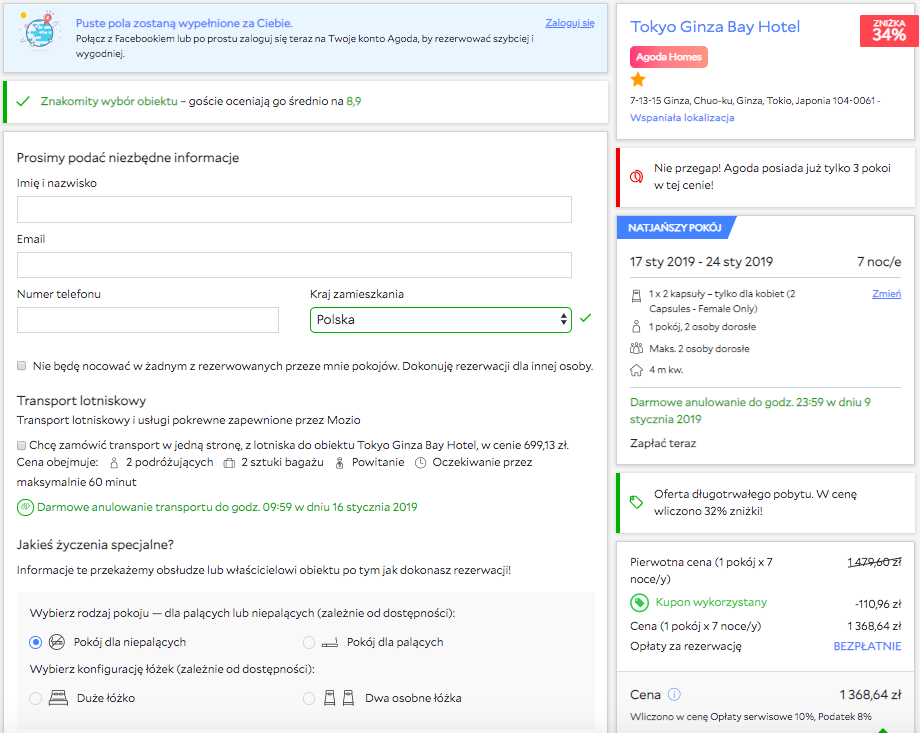Choose Dwa osobne łóżka radio option
The height and width of the screenshot is (733, 920).
point(309,698)
